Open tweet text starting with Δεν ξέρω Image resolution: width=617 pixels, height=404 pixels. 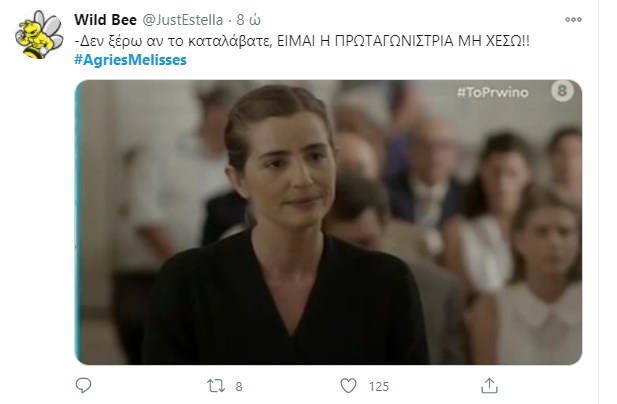click(x=302, y=41)
